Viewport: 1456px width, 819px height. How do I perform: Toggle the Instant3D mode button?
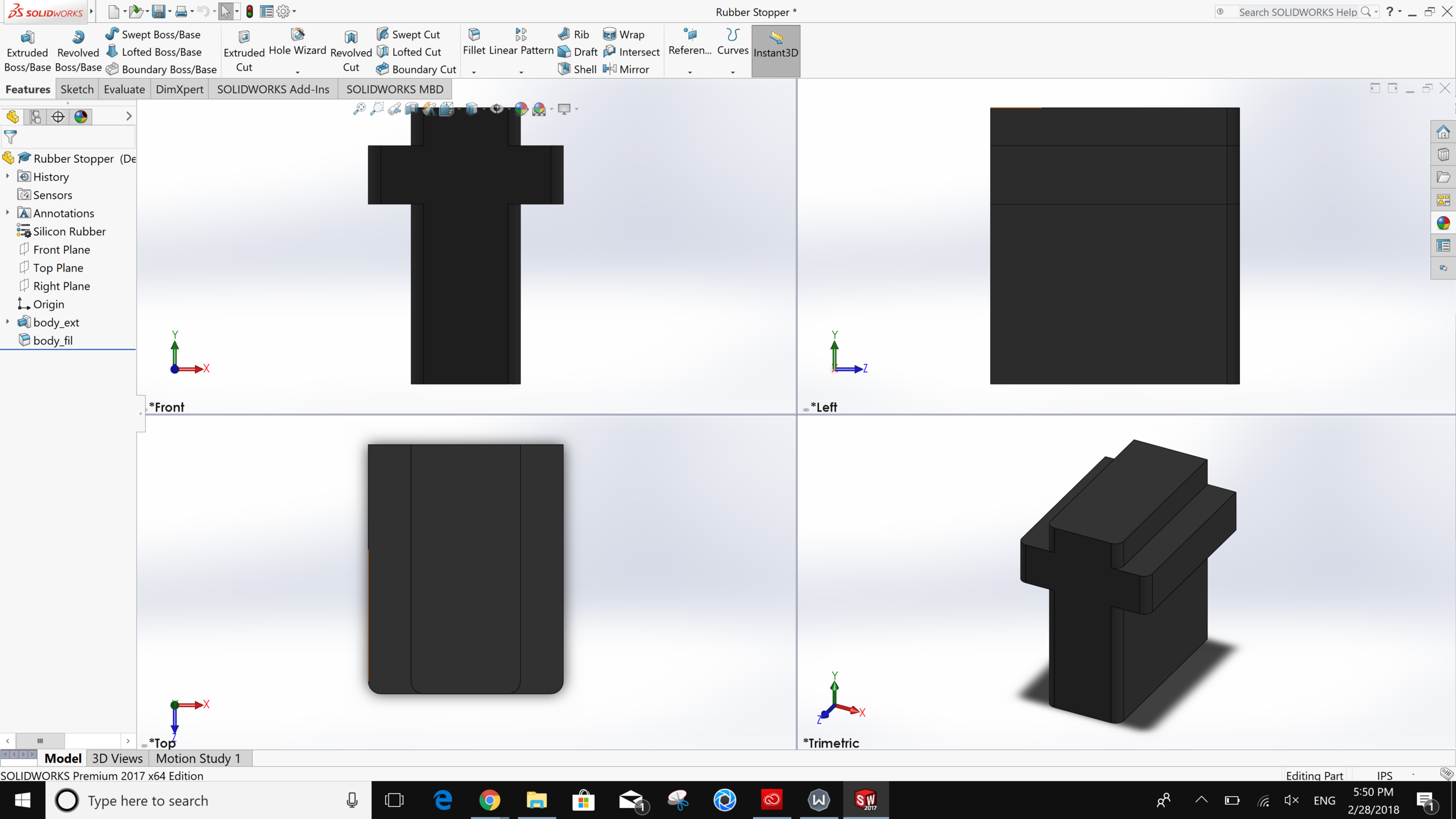coord(775,51)
